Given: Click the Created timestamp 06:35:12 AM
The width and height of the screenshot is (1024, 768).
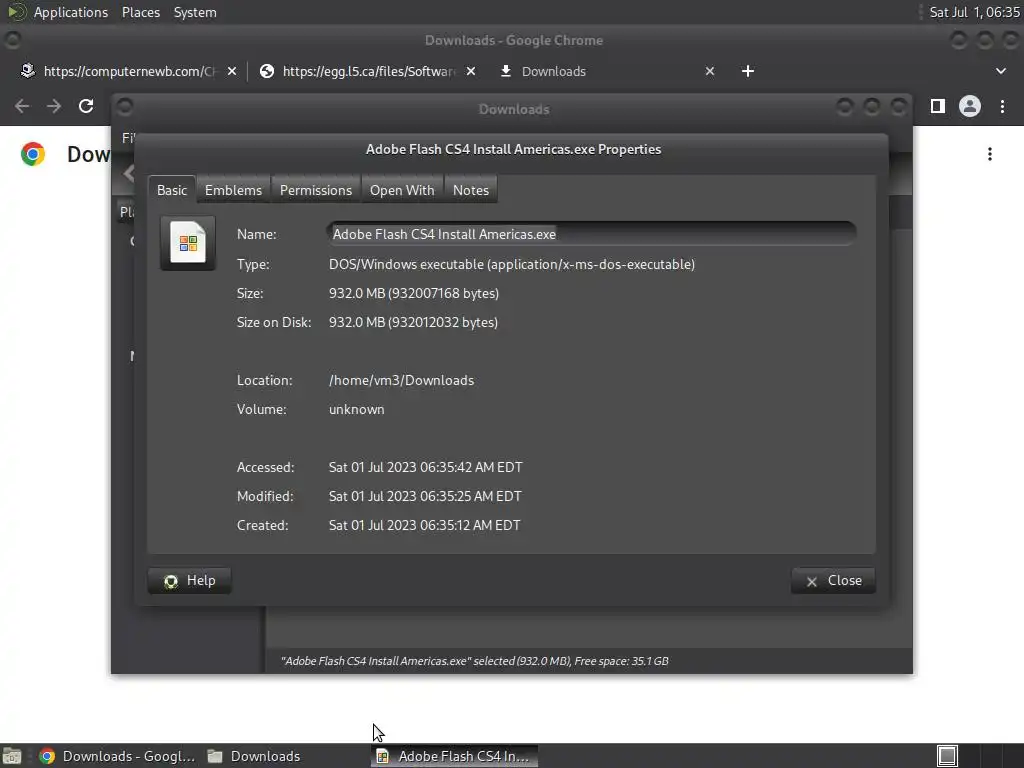Looking at the screenshot, I should (424, 525).
